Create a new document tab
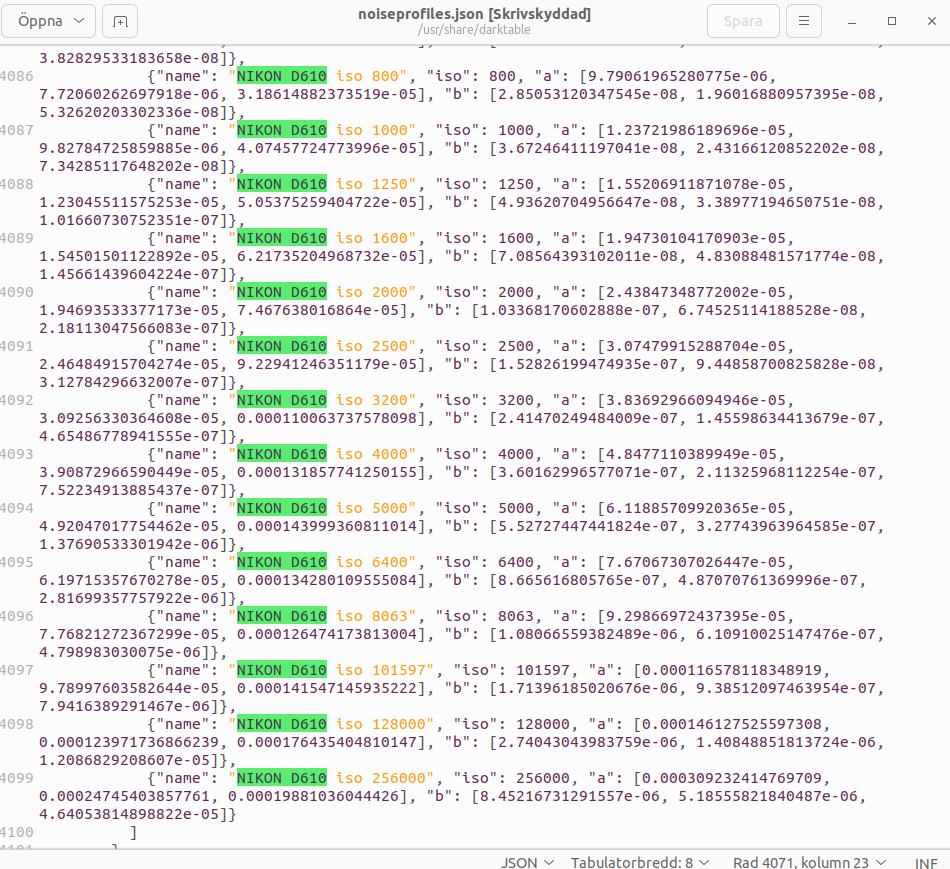Screen dimensions: 950x869 coord(120,21)
